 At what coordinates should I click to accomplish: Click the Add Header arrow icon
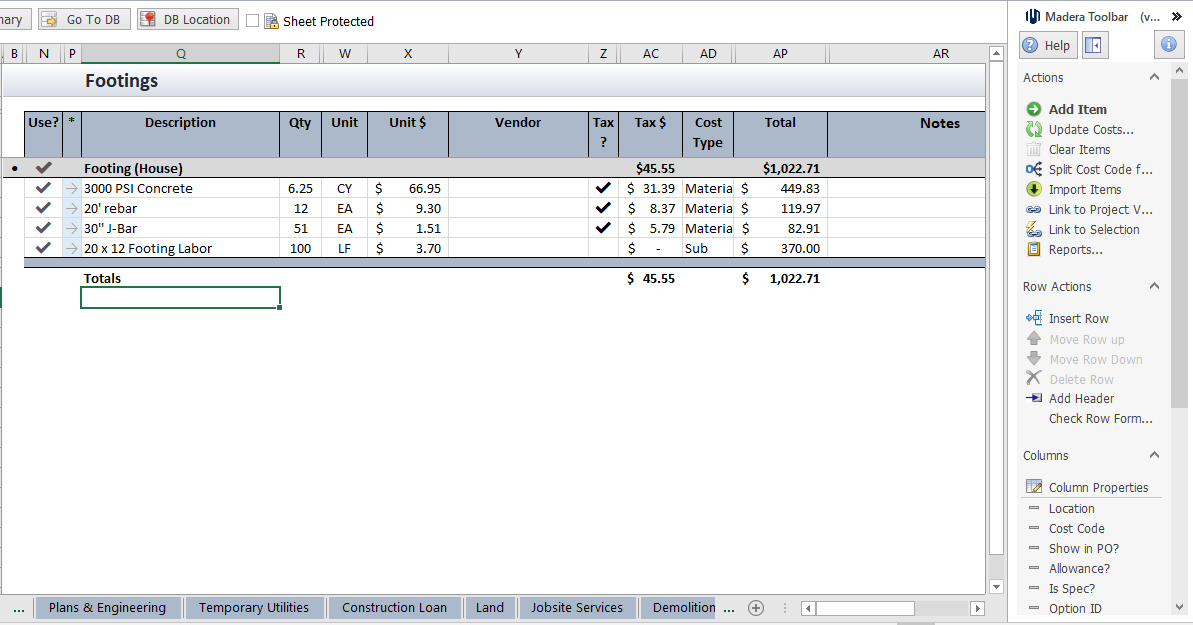pyautogui.click(x=1033, y=398)
